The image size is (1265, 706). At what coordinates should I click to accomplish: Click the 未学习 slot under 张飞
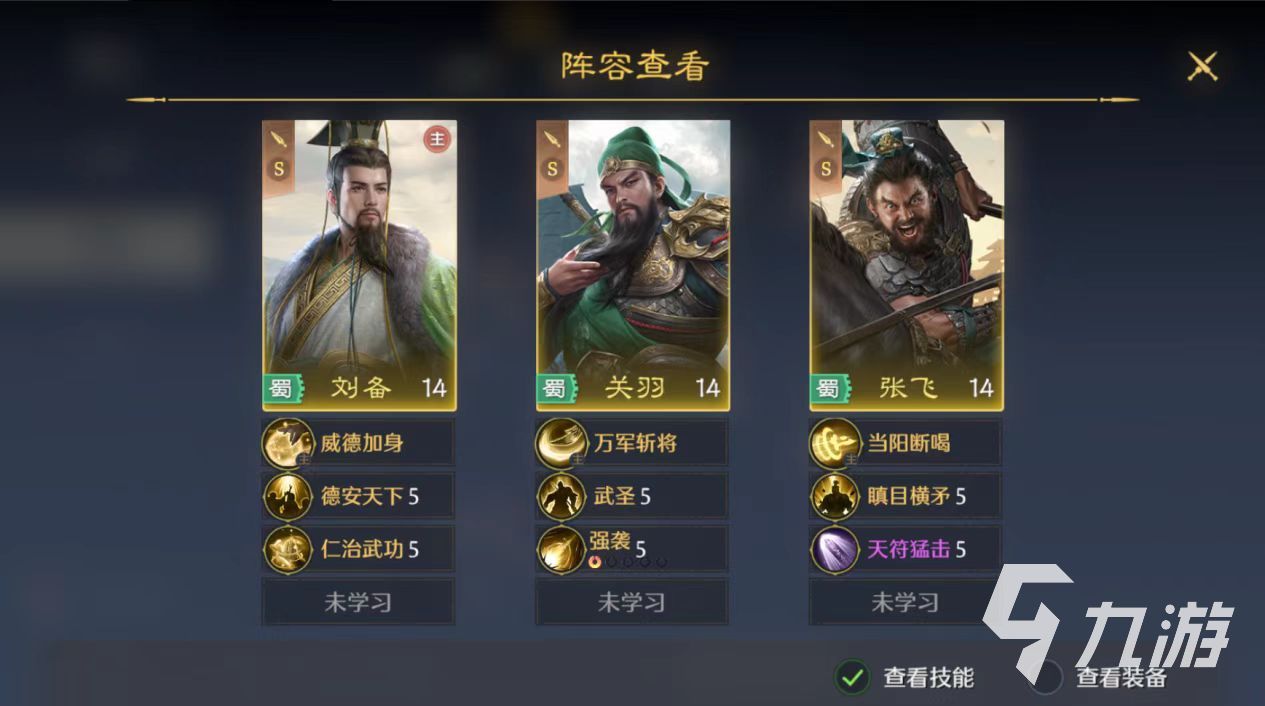click(906, 602)
